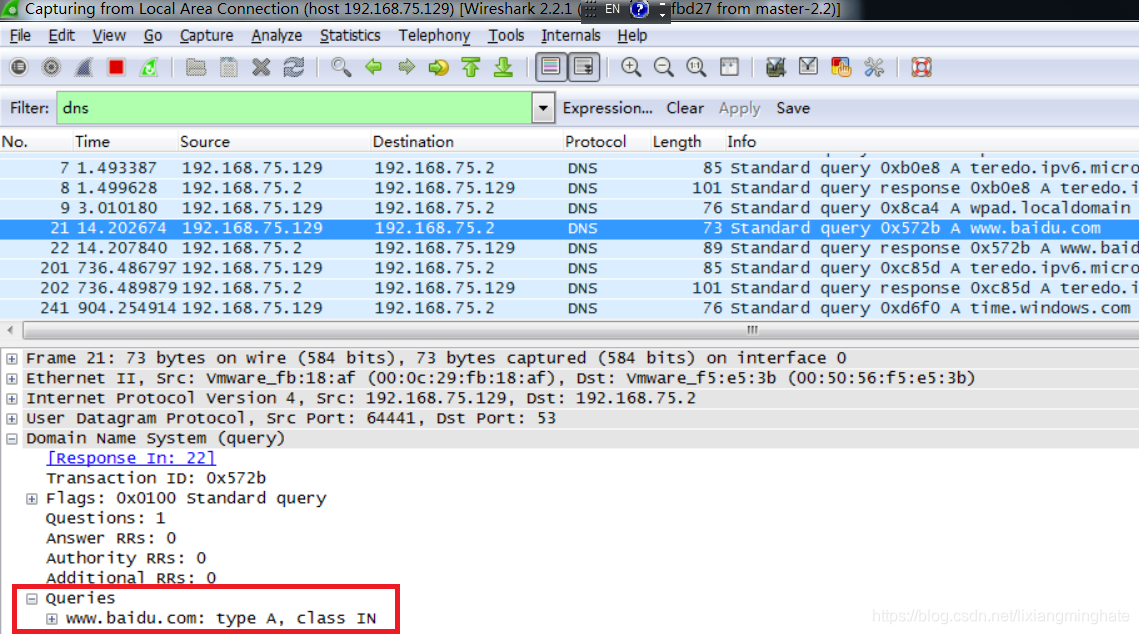Viewport: 1139px width, 634px height.
Task: Apply the display filter
Action: pyautogui.click(x=739, y=108)
